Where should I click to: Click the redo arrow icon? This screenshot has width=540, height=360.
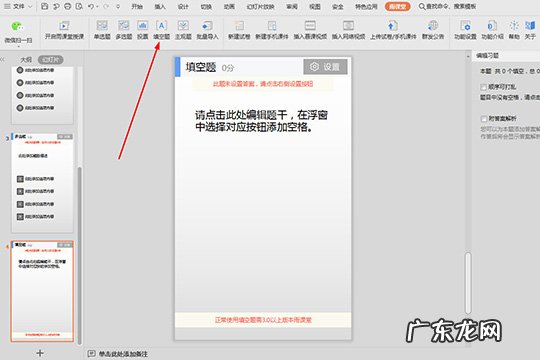coord(106,6)
